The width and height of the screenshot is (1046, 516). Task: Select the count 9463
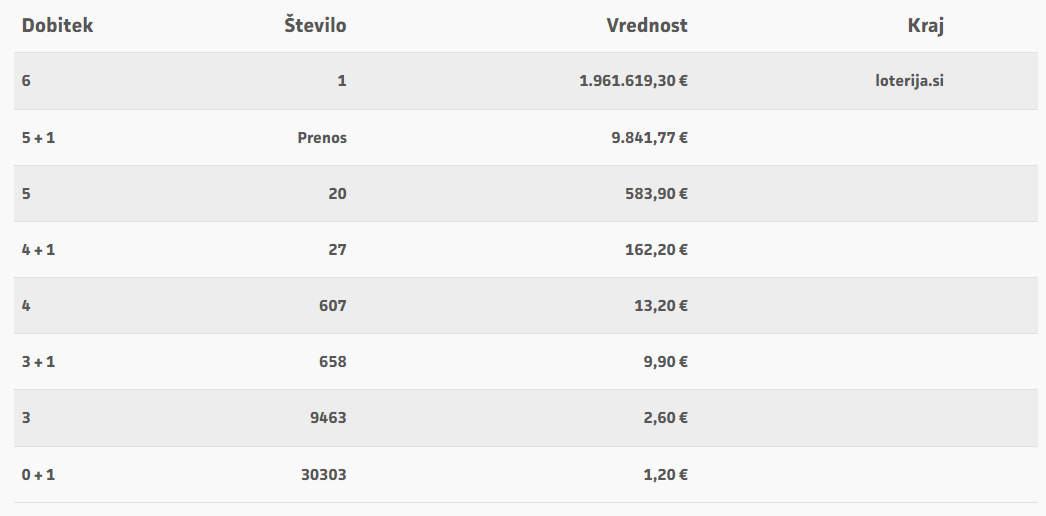click(328, 418)
